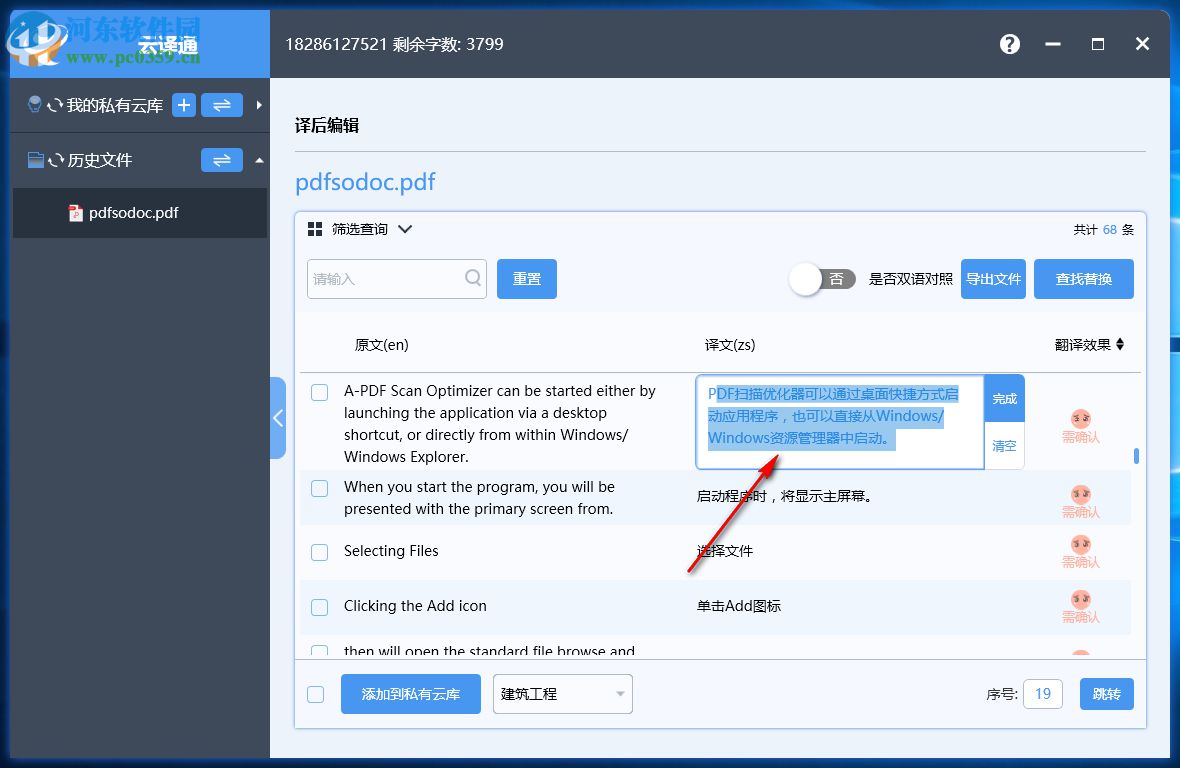This screenshot has height=768, width=1180.
Task: Collapse the 历史文件 section arrow
Action: pos(259,160)
